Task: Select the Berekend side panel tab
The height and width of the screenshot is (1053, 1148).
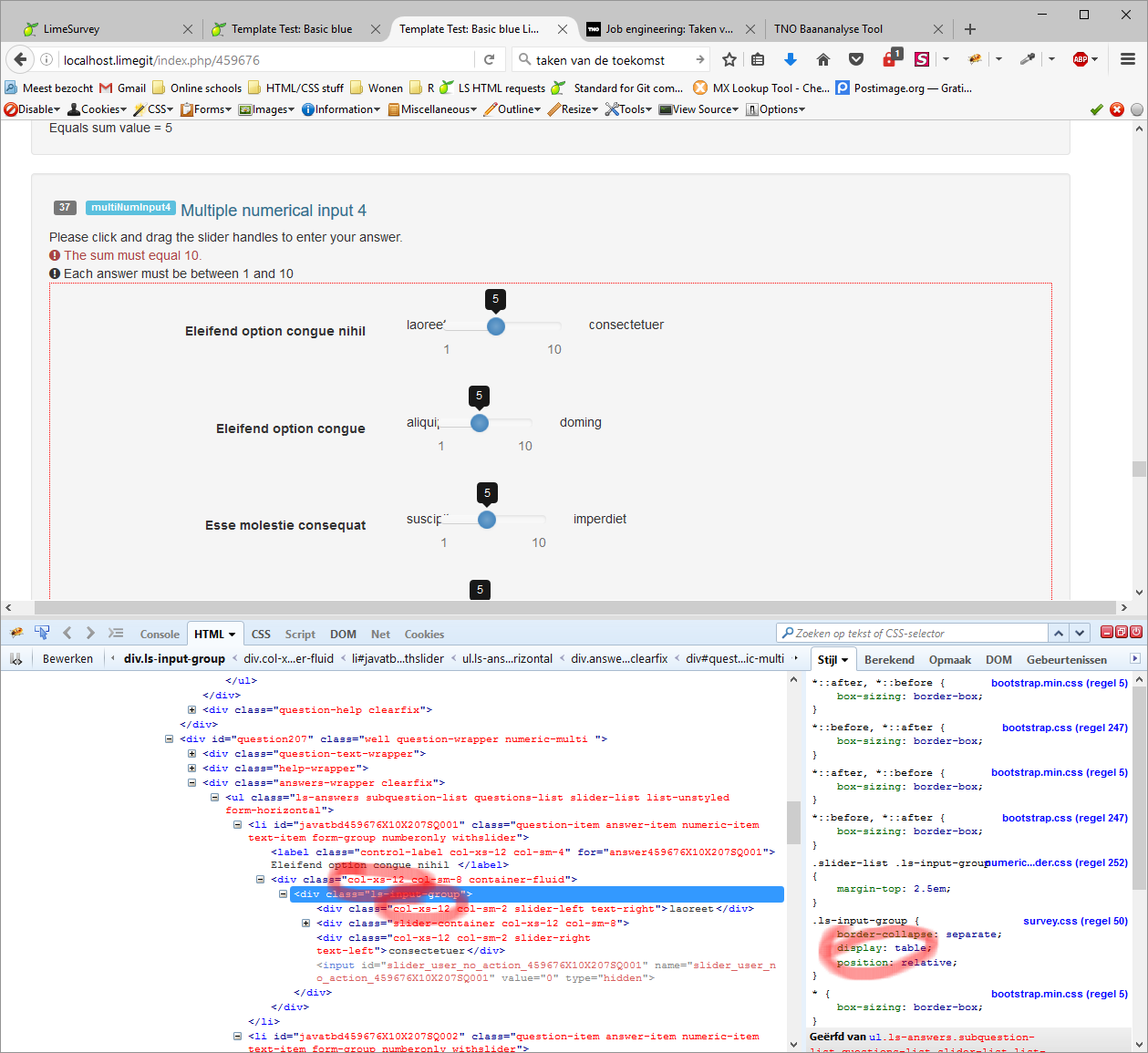Action: (889, 659)
